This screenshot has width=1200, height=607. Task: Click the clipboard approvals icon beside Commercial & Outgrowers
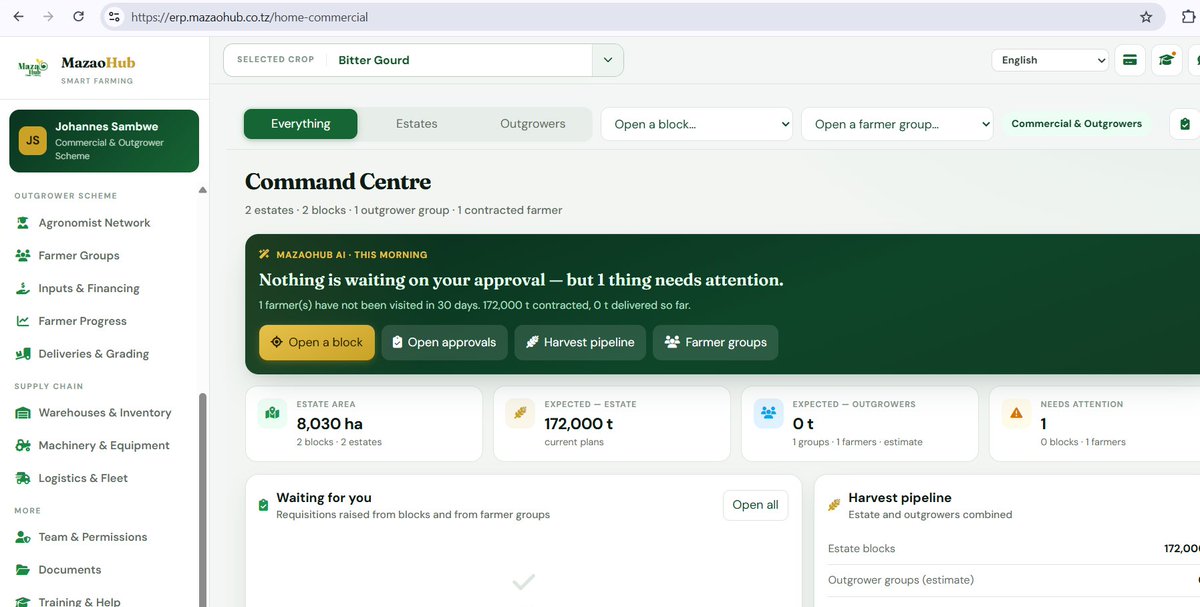pyautogui.click(x=1185, y=124)
